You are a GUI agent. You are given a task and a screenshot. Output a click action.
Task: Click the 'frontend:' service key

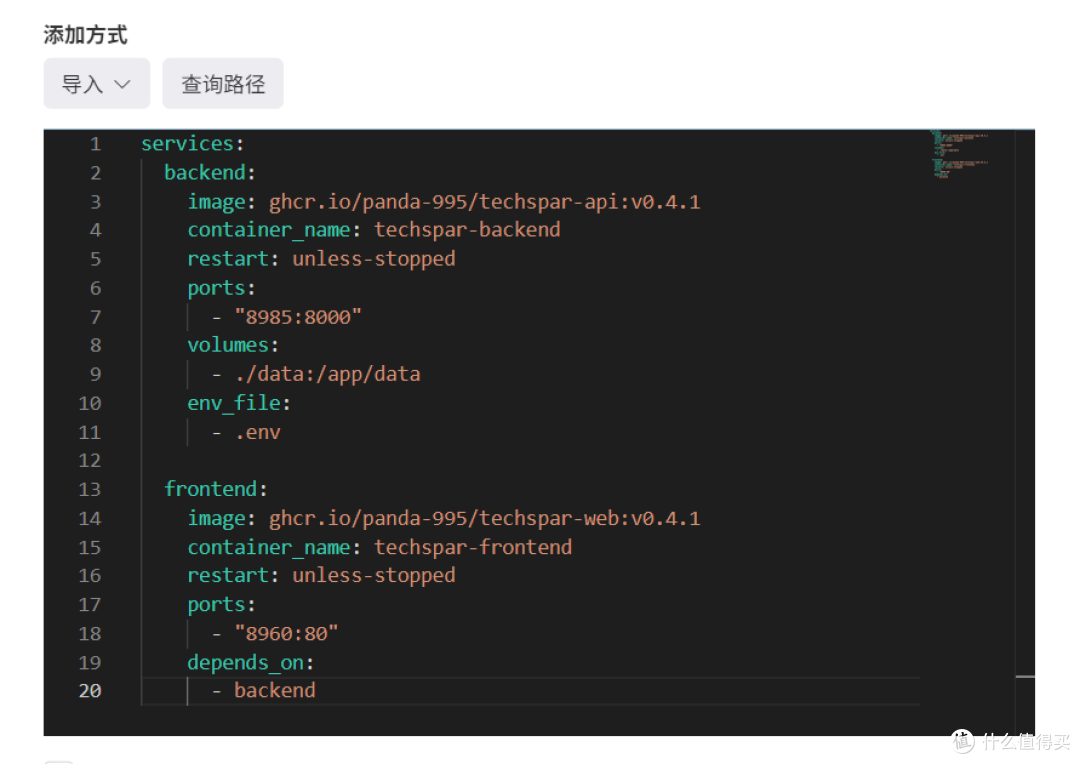216,488
